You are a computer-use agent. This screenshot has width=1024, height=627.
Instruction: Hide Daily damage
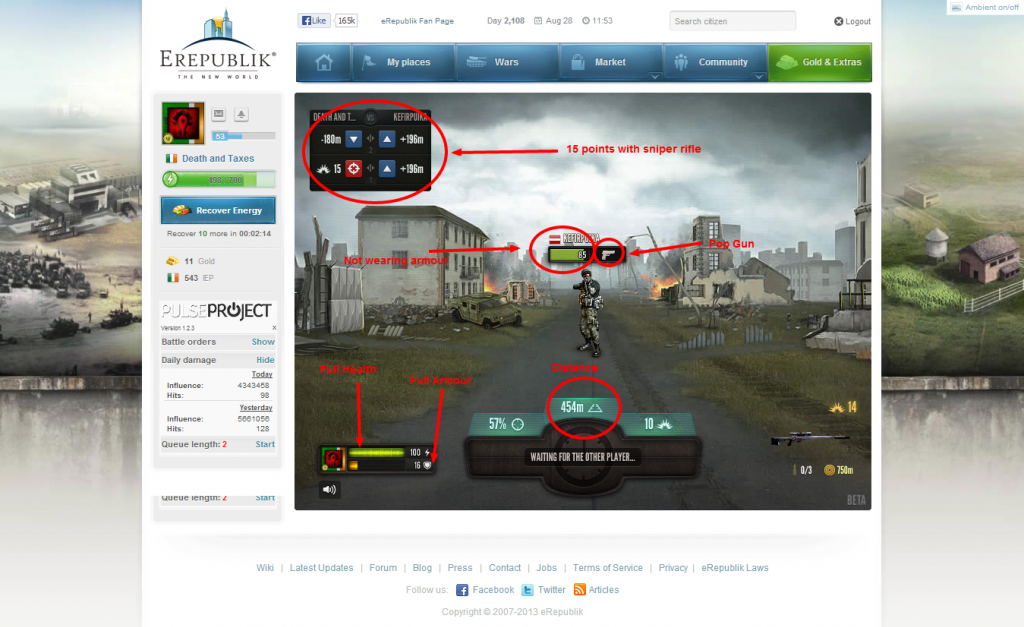pyautogui.click(x=265, y=361)
